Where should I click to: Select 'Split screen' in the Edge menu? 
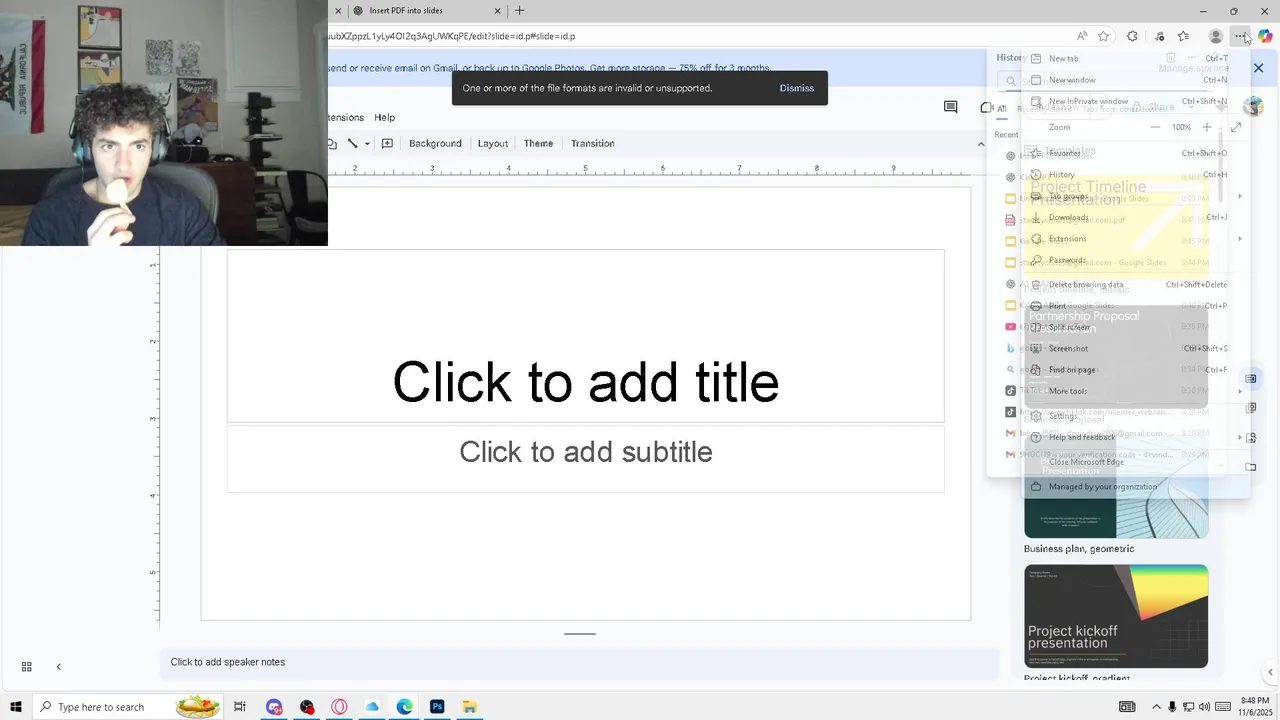pos(1136,327)
